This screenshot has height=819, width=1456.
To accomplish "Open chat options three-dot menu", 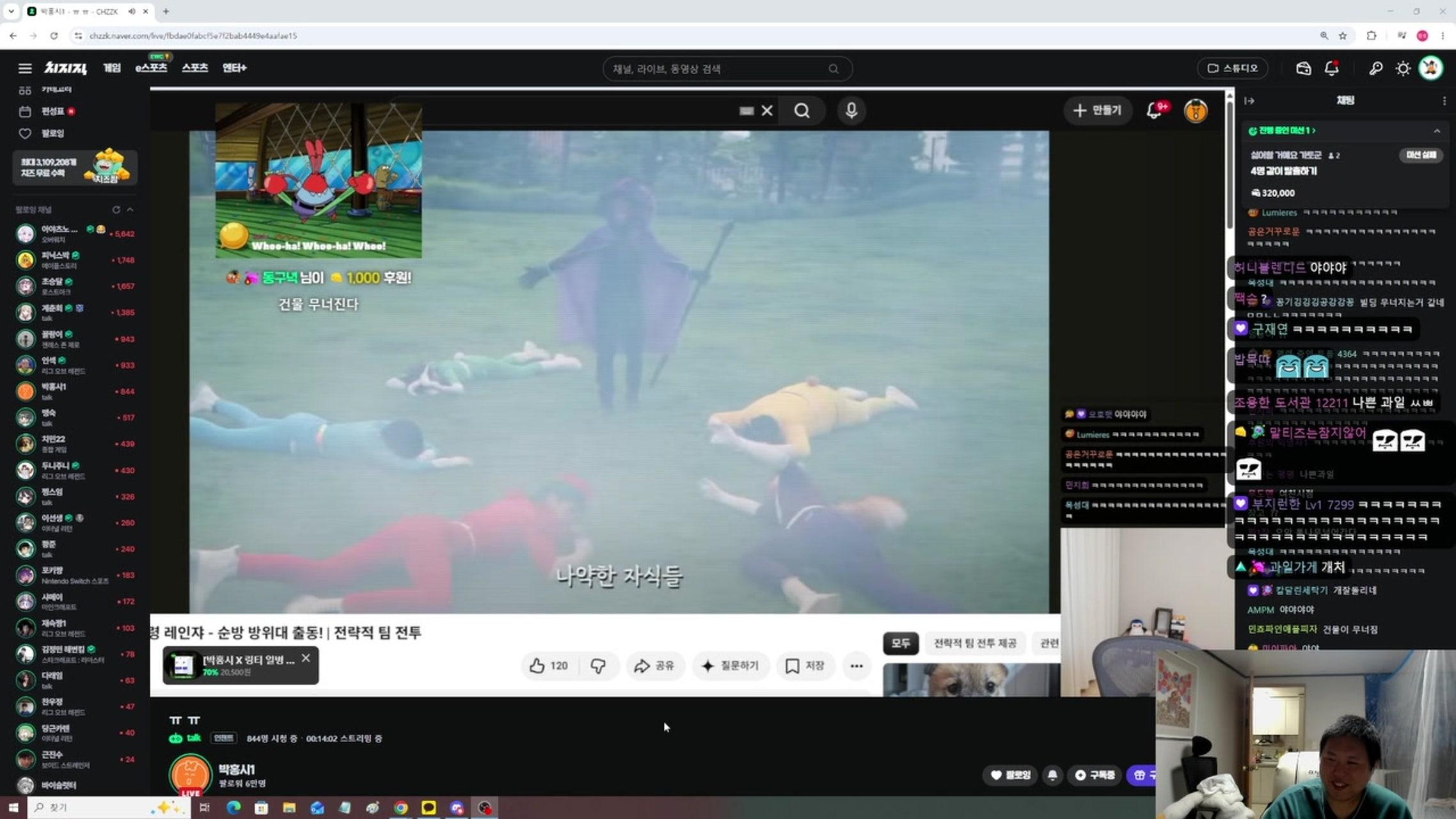I will click(1444, 101).
